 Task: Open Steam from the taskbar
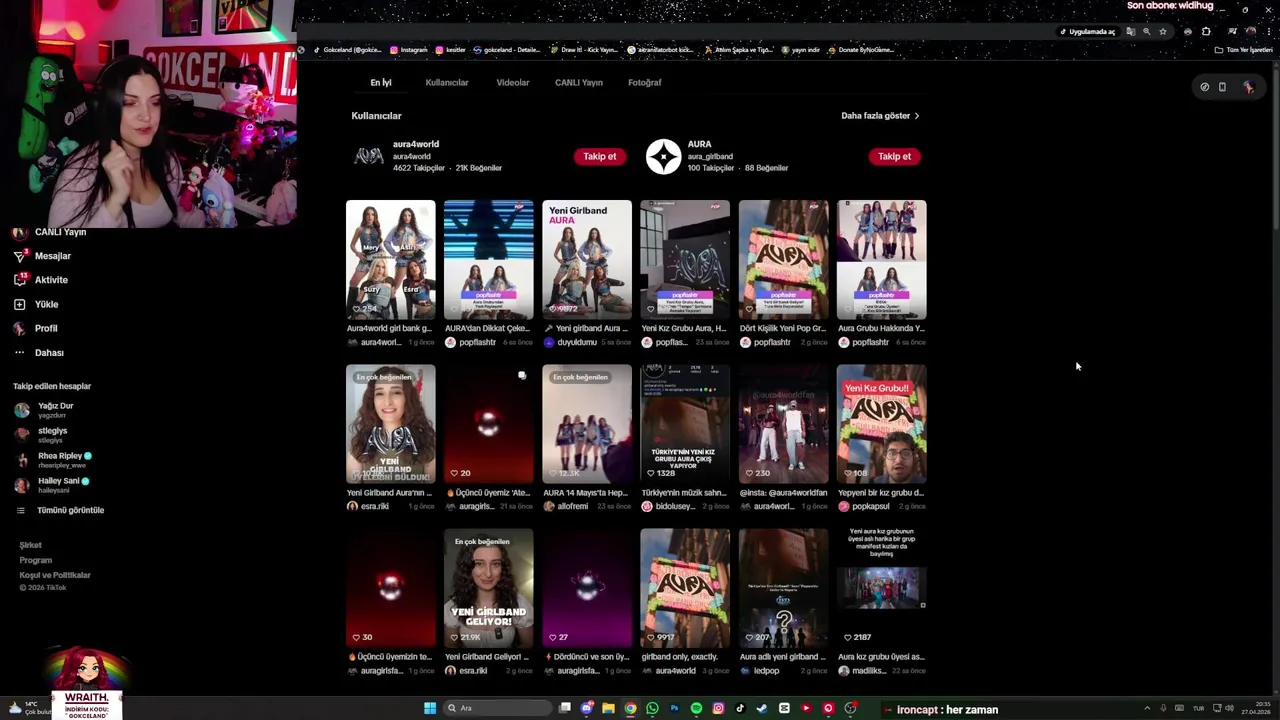tap(762, 708)
